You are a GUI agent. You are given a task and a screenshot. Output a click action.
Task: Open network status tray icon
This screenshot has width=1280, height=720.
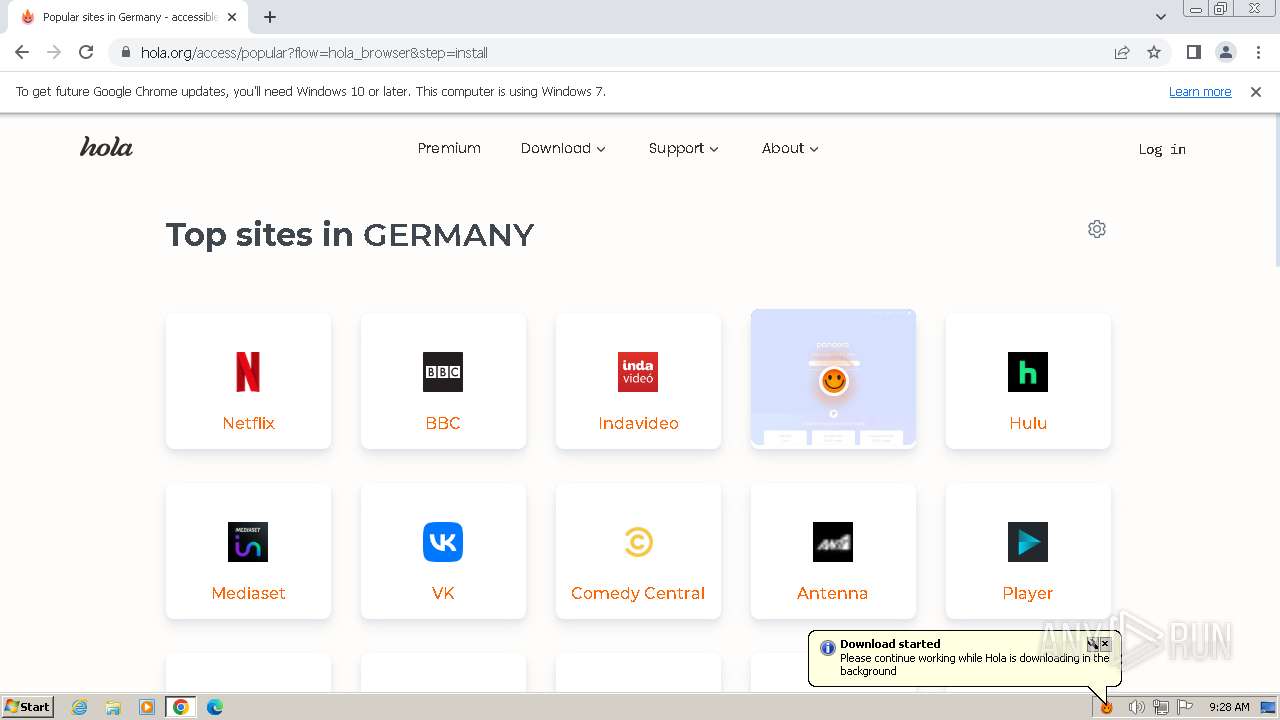pos(1161,707)
